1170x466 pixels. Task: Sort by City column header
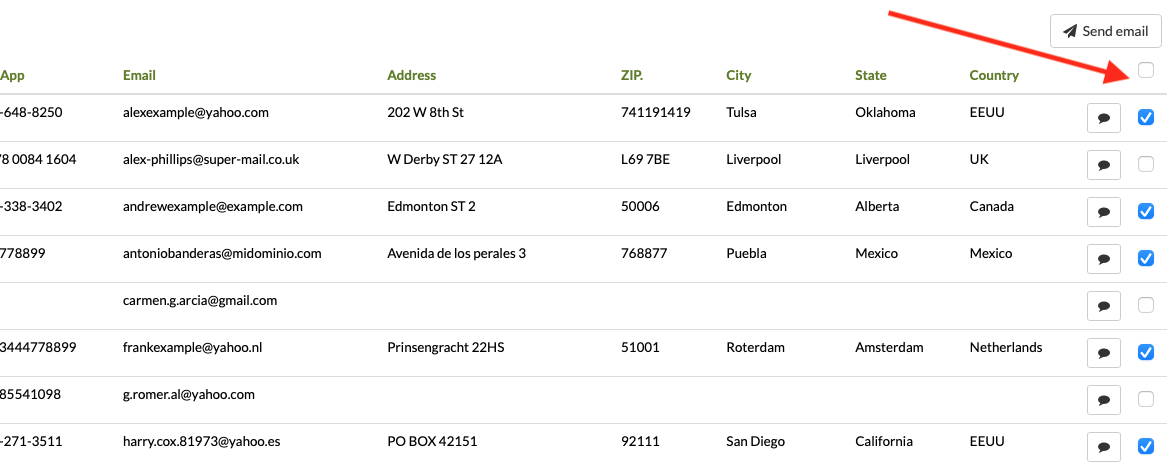(x=739, y=75)
